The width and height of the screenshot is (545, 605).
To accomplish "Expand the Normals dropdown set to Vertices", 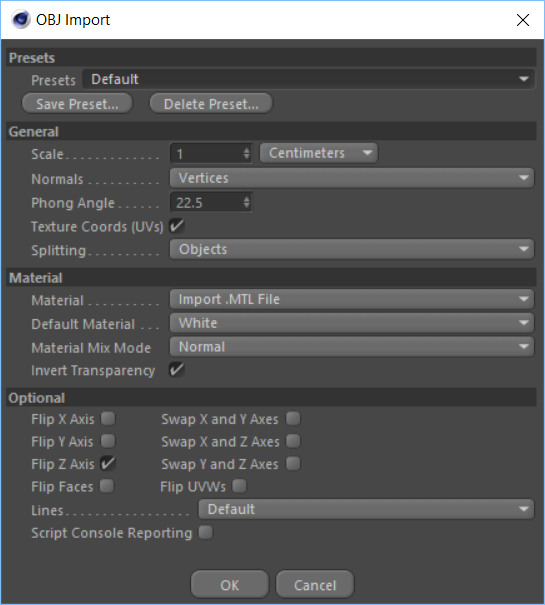I will 352,178.
